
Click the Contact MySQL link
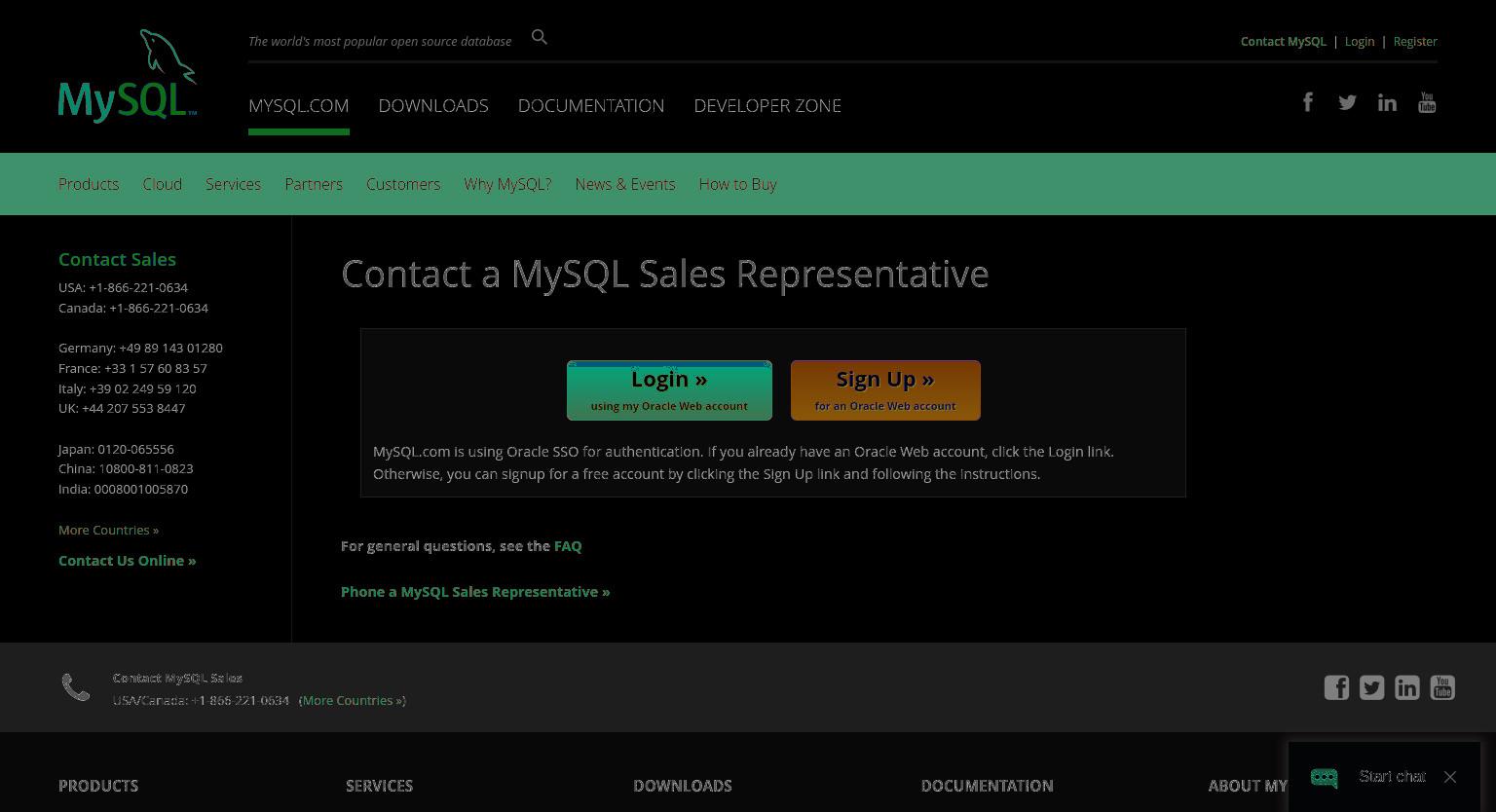pos(1283,41)
